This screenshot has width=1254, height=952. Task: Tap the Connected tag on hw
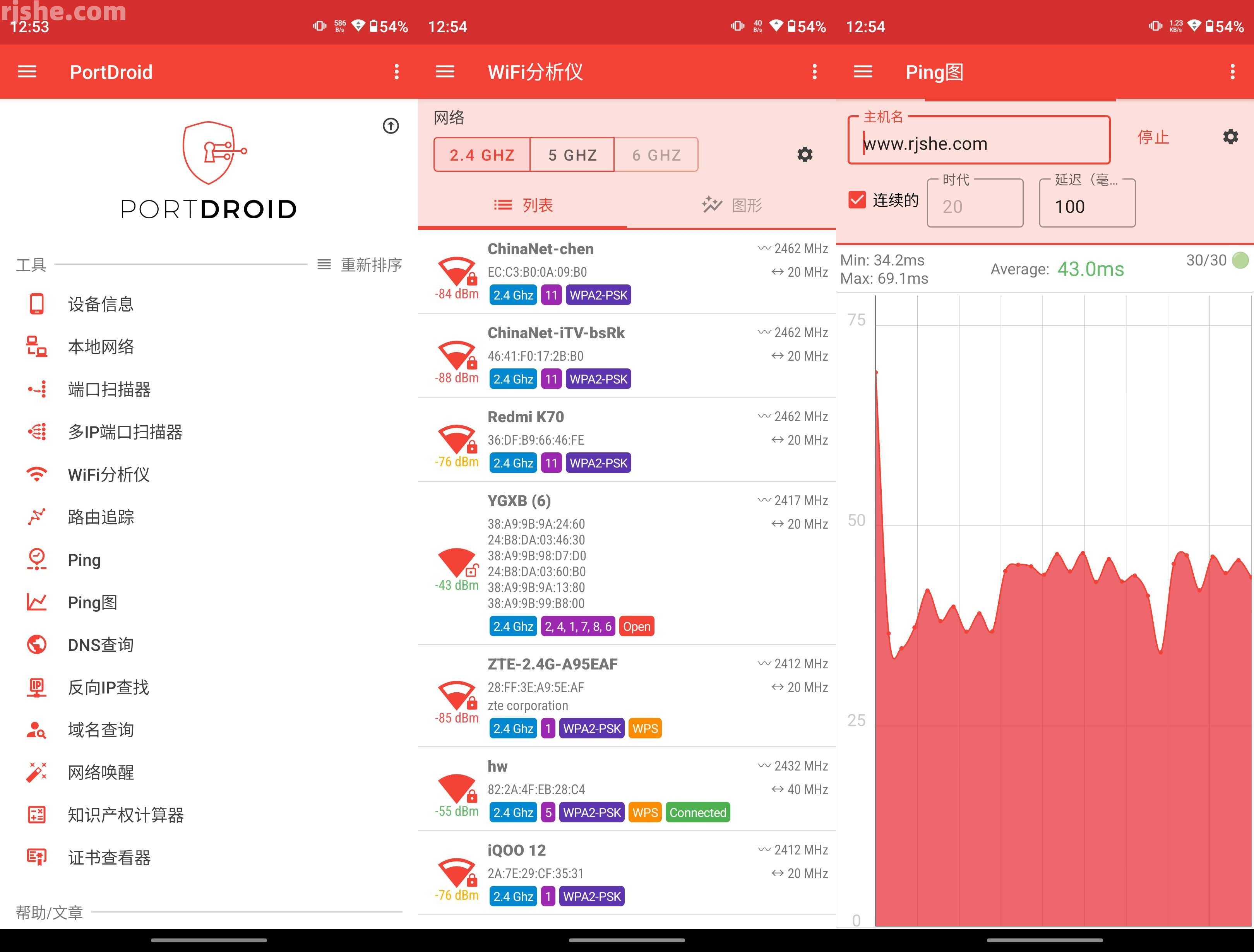[x=698, y=813]
